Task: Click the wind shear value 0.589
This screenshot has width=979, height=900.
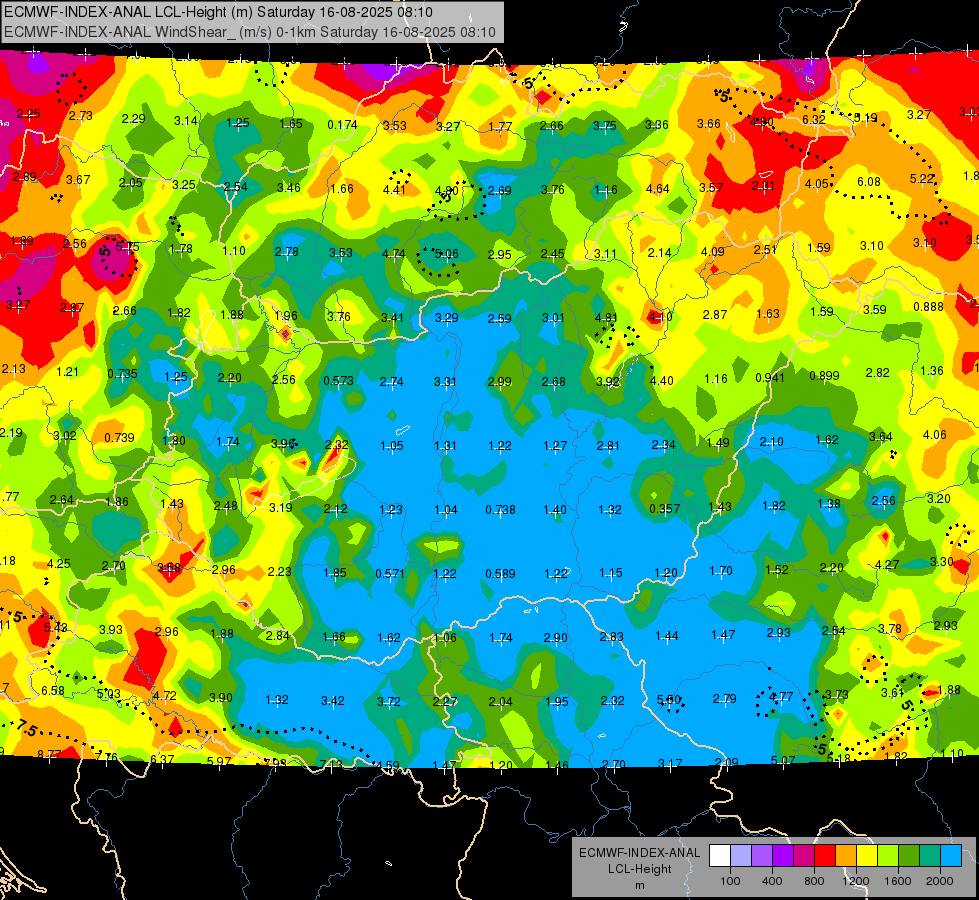Action: click(501, 573)
